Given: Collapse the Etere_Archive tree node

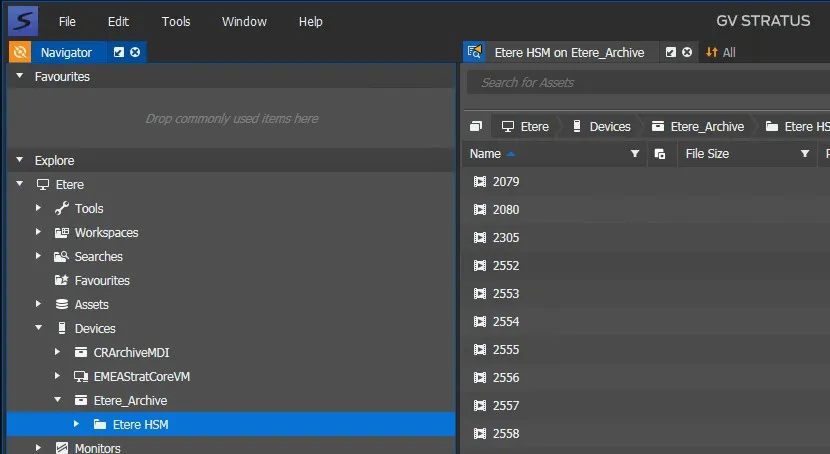Looking at the screenshot, I should [58, 400].
